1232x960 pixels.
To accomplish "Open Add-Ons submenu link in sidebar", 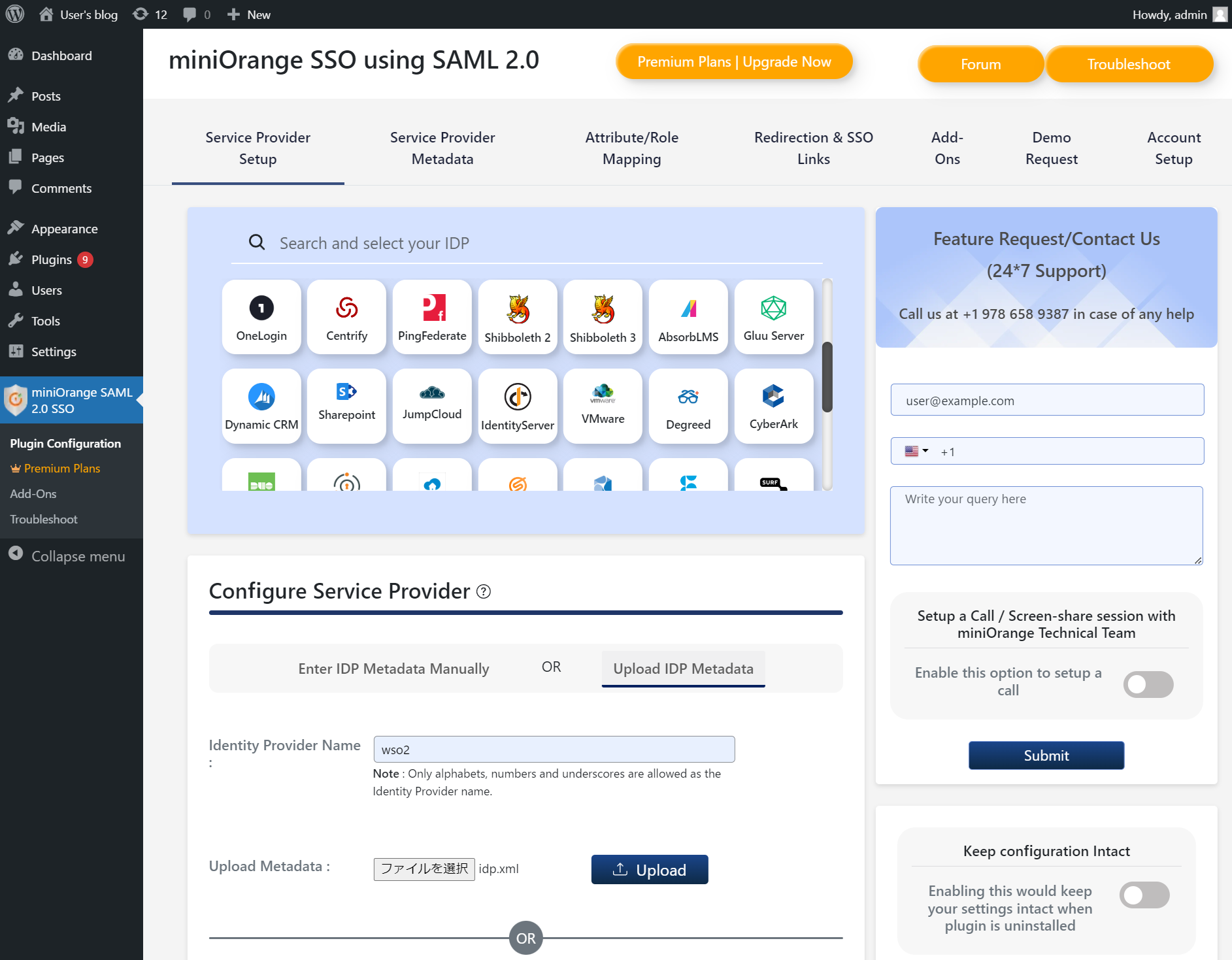I will (x=33, y=494).
